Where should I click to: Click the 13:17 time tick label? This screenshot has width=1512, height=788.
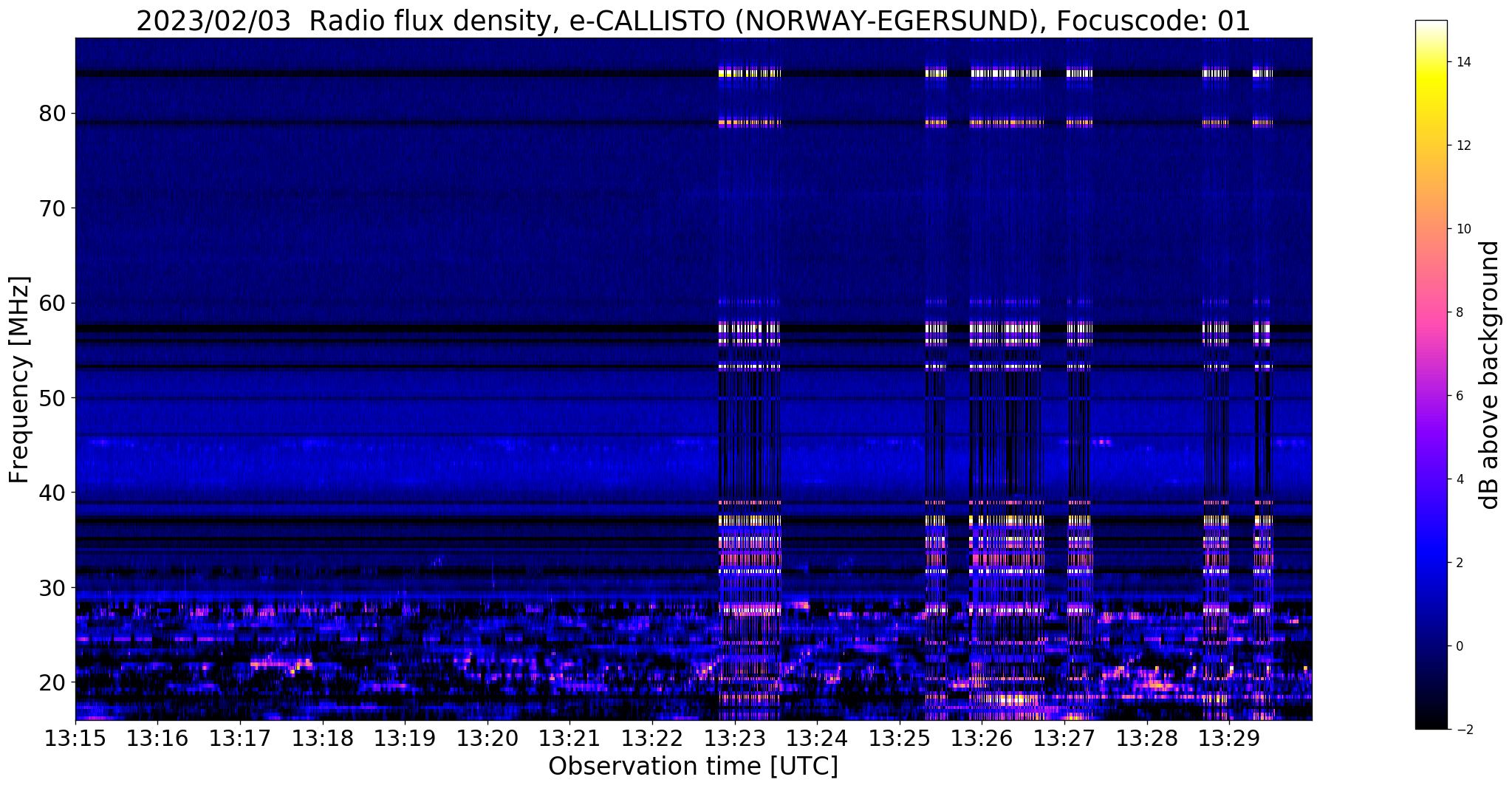click(240, 738)
